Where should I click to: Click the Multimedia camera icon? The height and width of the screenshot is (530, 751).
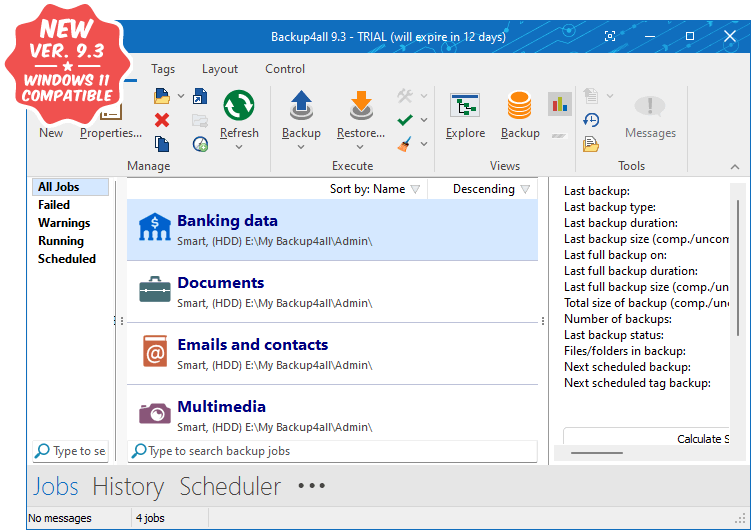[155, 413]
